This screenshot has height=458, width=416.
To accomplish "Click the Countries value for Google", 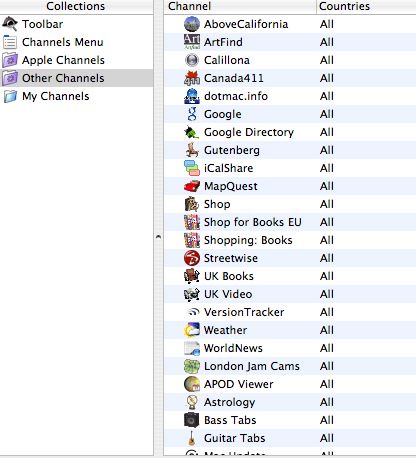I will 327,114.
